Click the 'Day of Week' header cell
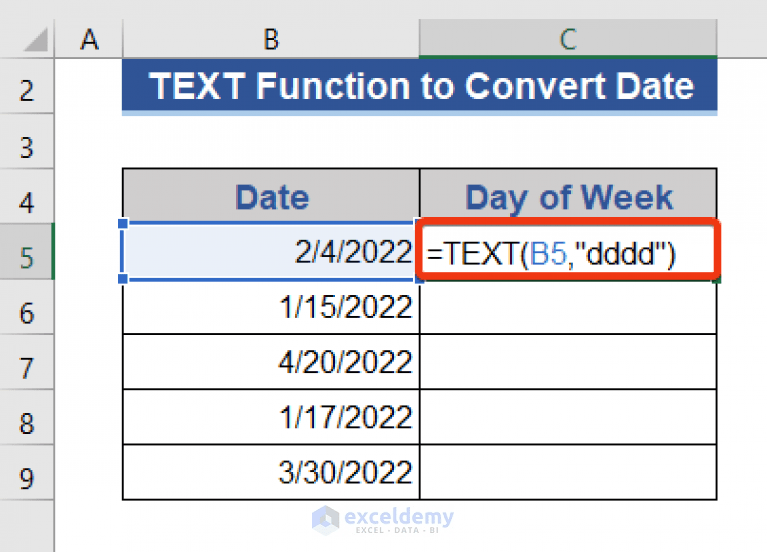The image size is (767, 552). point(568,196)
